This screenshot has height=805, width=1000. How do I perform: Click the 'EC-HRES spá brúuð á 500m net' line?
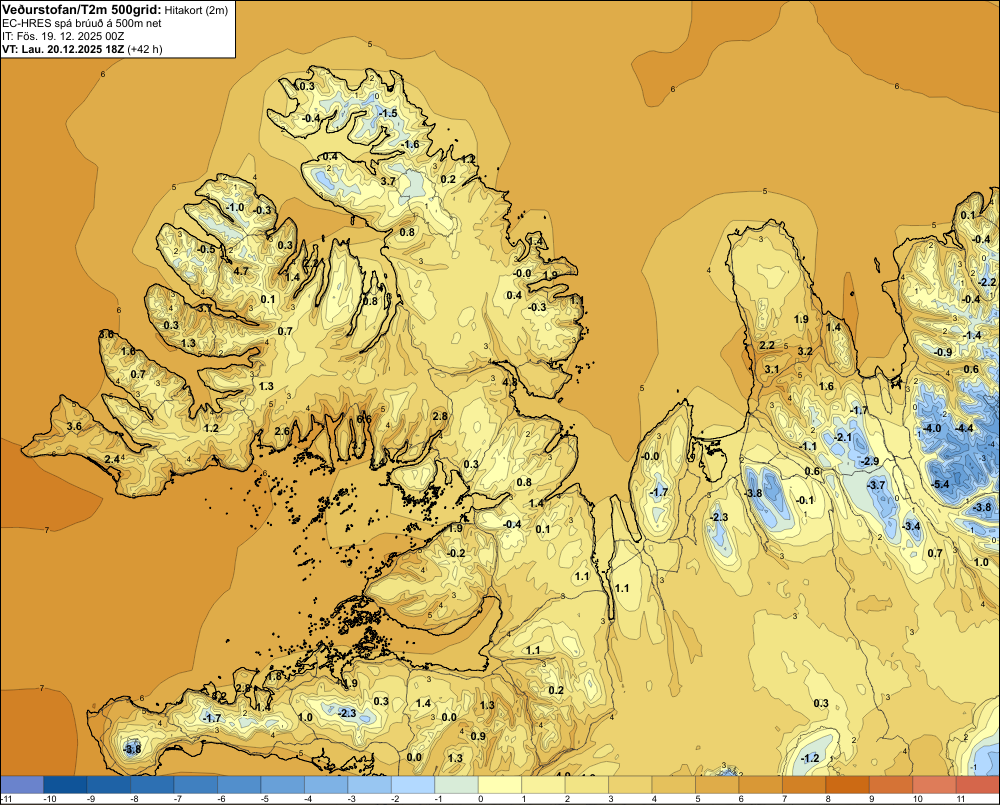point(82,24)
